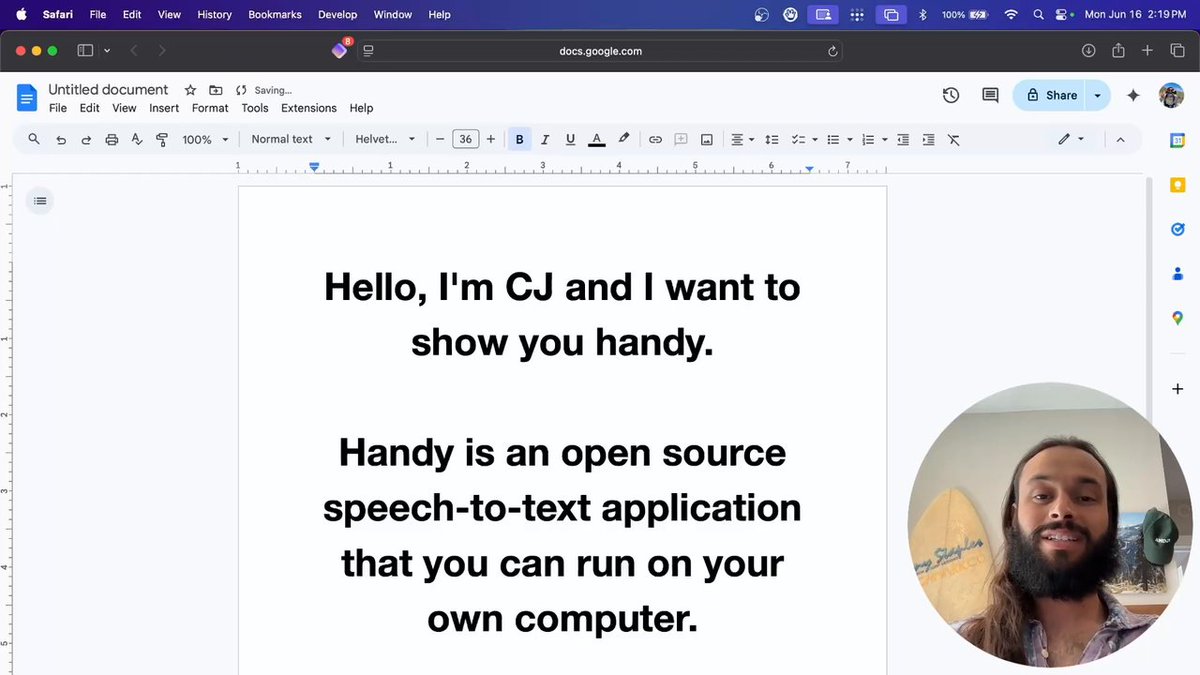Expand the Share options arrow
Viewport: 1200px width, 675px height.
[x=1098, y=95]
